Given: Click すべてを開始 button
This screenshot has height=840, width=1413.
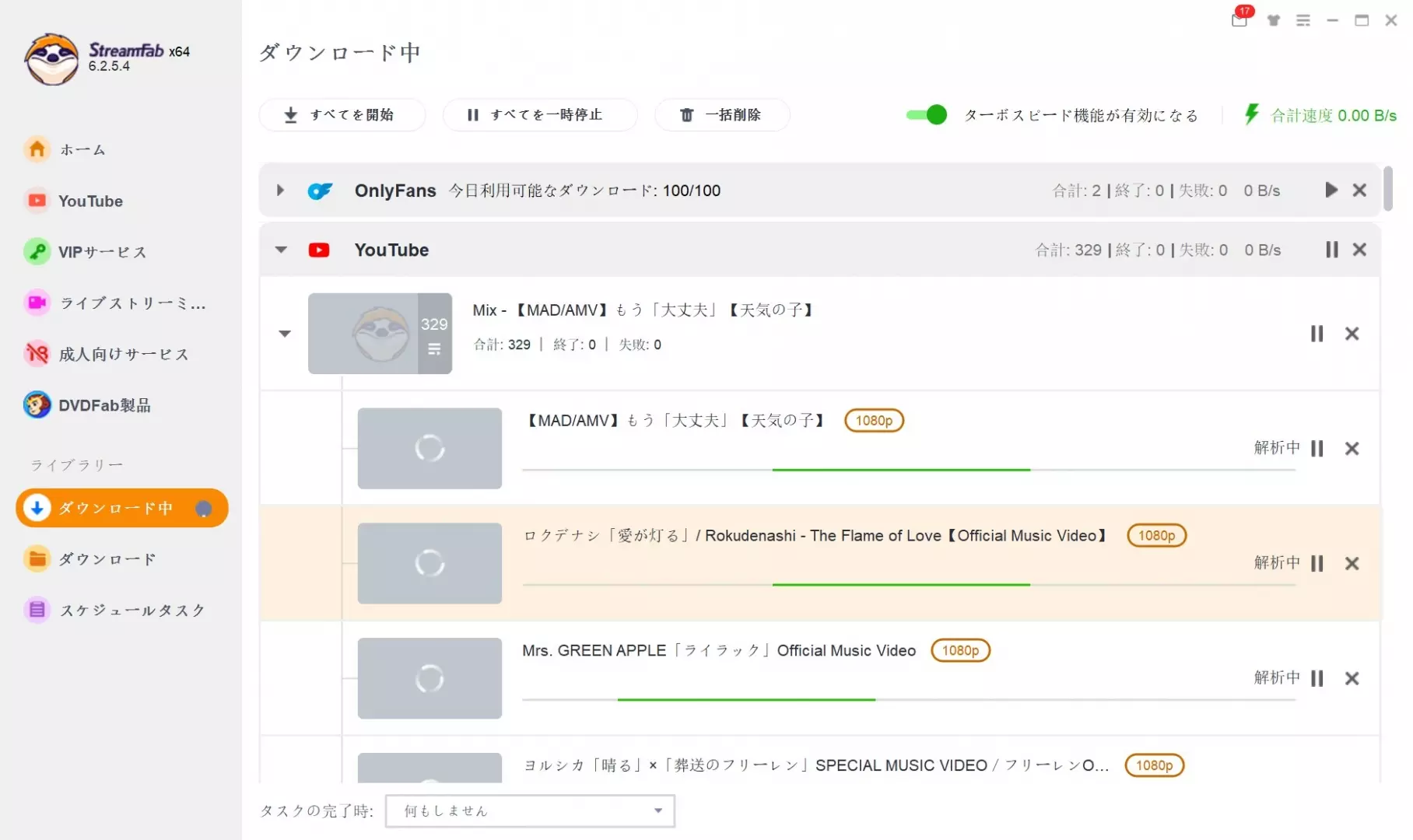Looking at the screenshot, I should pyautogui.click(x=342, y=115).
